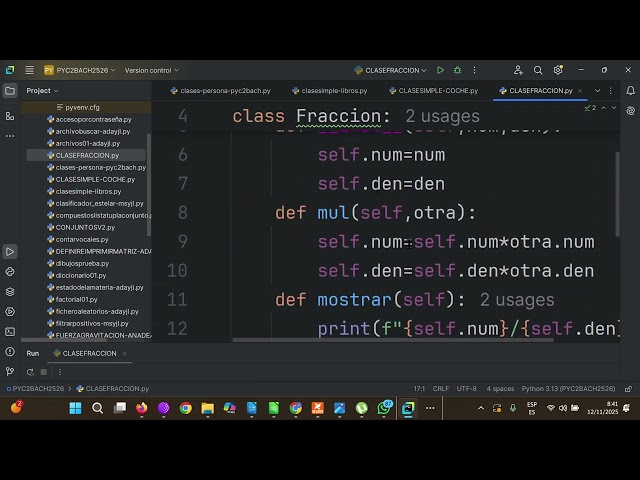The width and height of the screenshot is (640, 480).
Task: Open the Structure tool window icon
Action: pyautogui.click(x=10, y=116)
